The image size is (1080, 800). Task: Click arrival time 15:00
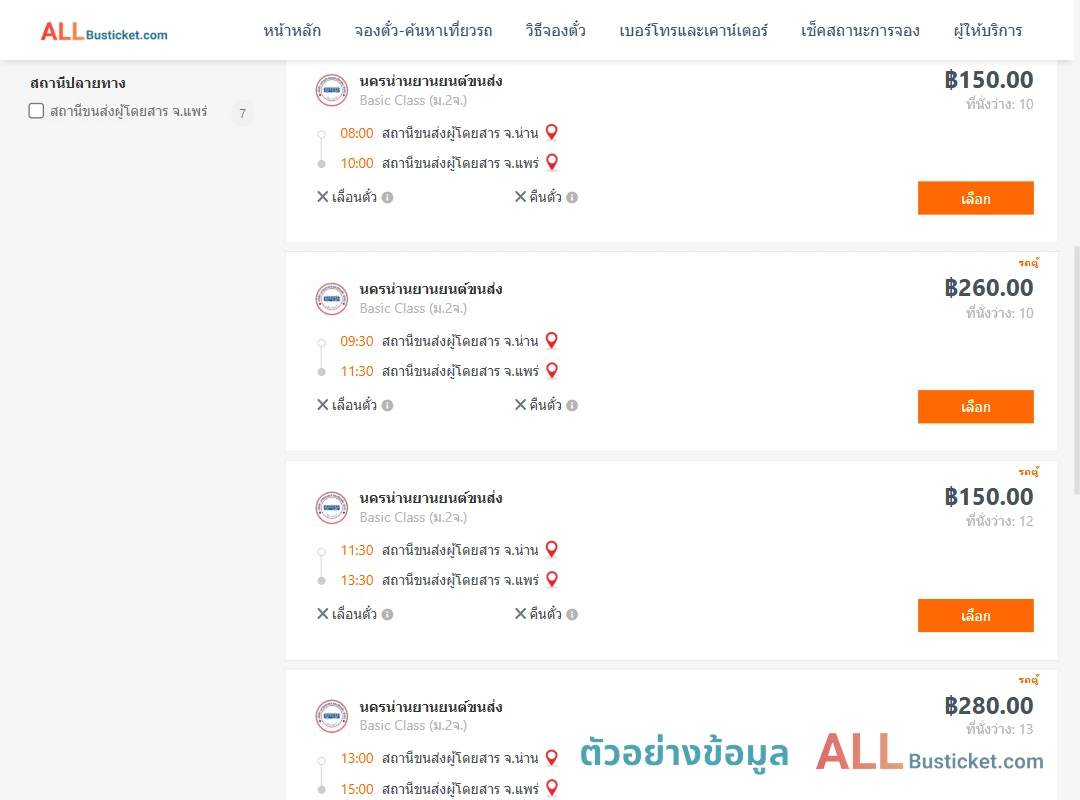[x=357, y=790]
